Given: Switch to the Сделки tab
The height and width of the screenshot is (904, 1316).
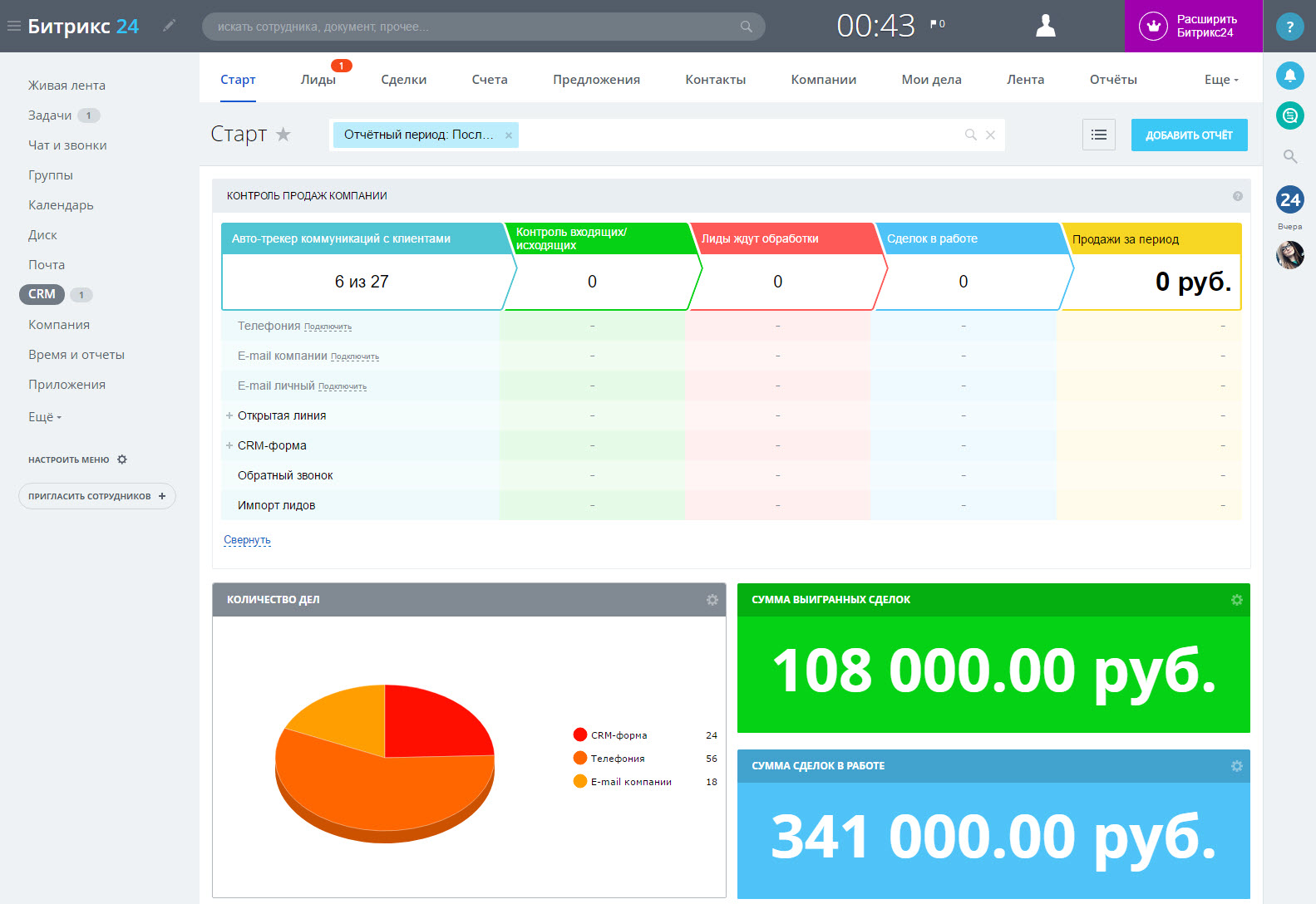Looking at the screenshot, I should click(404, 80).
